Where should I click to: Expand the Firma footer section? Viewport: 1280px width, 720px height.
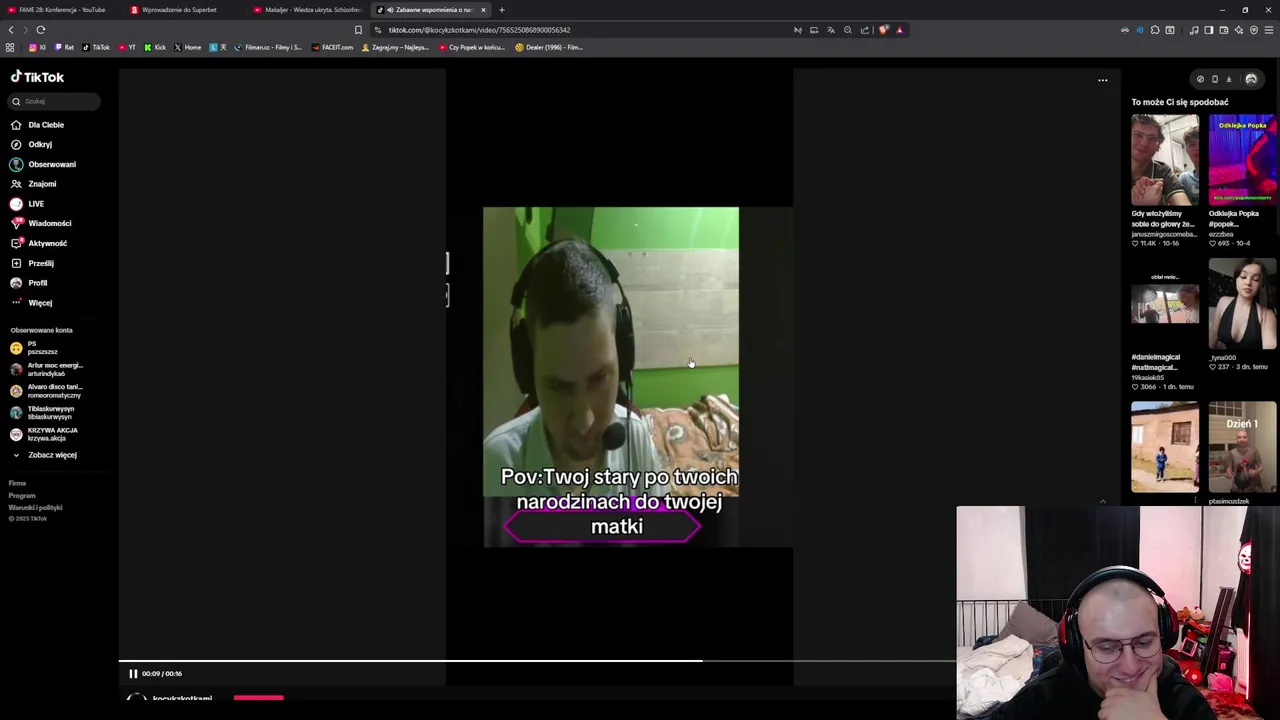[17, 483]
